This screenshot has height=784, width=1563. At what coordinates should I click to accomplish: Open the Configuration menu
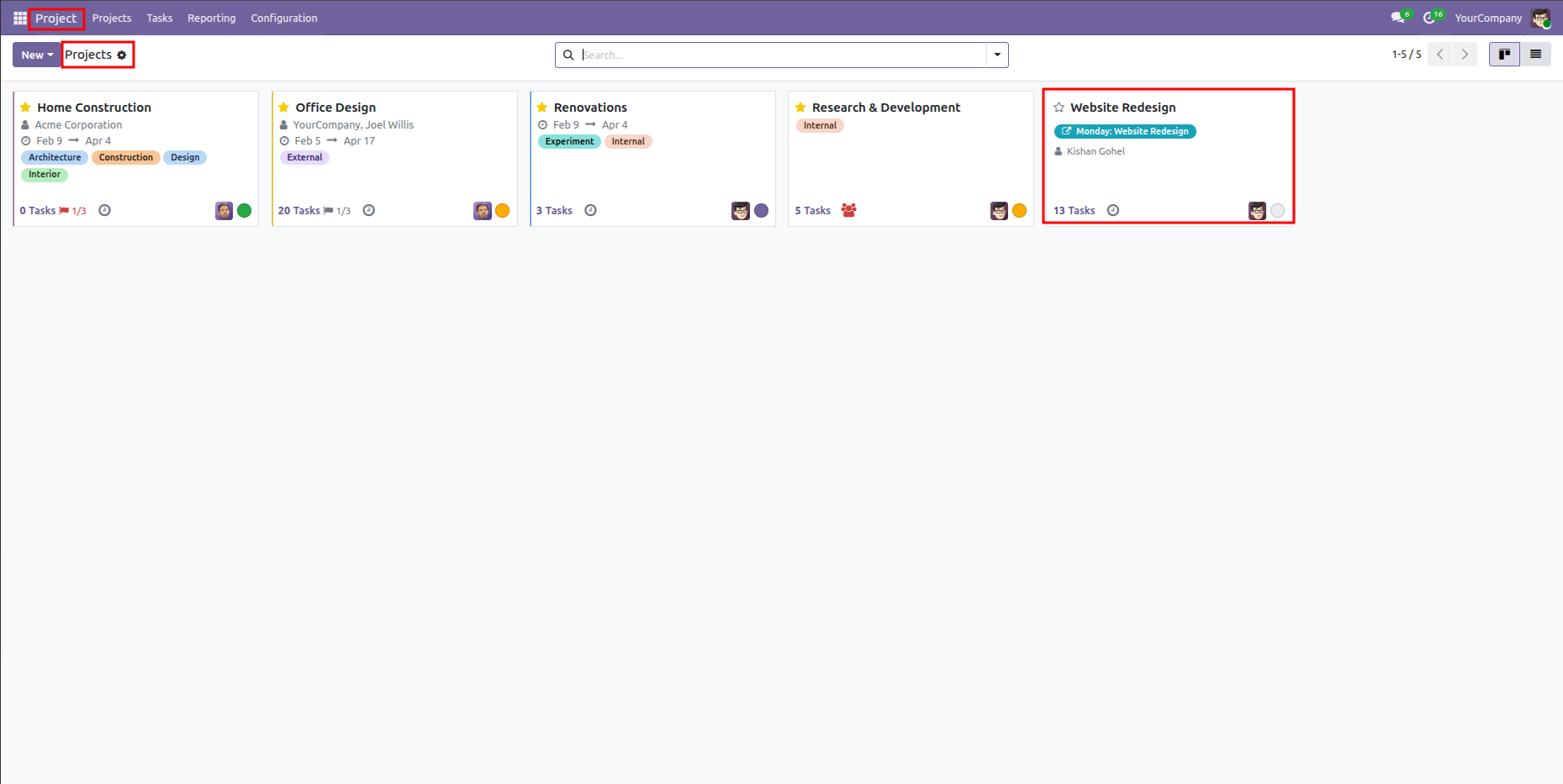[x=284, y=18]
